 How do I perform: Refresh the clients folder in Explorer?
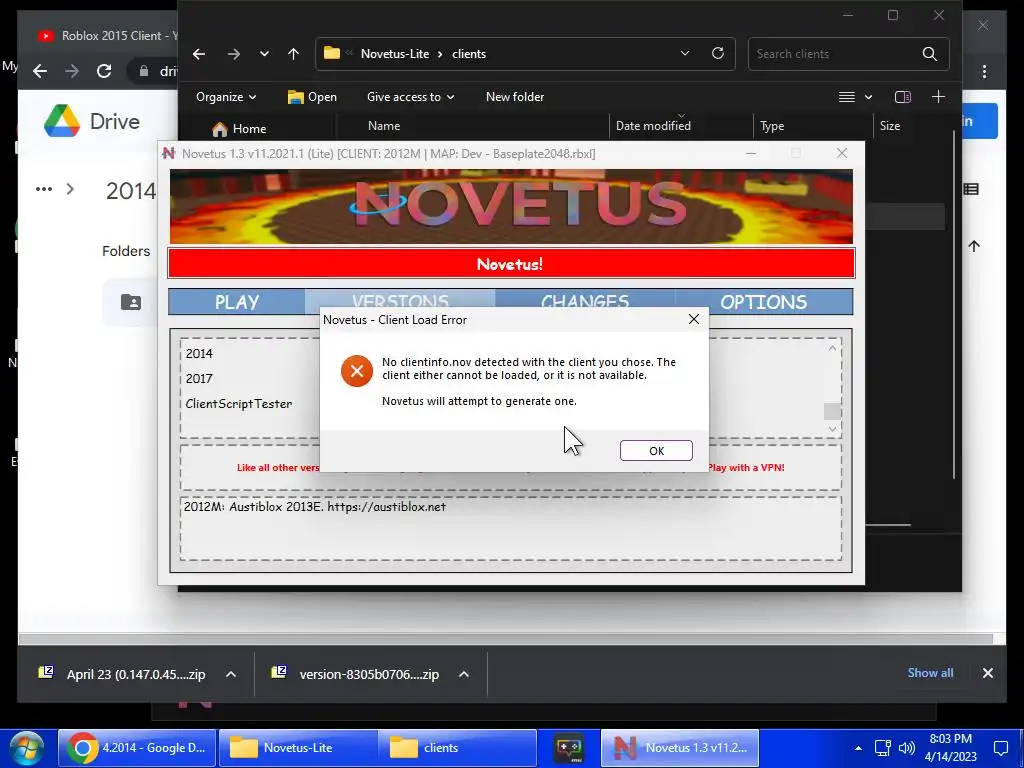(x=718, y=54)
